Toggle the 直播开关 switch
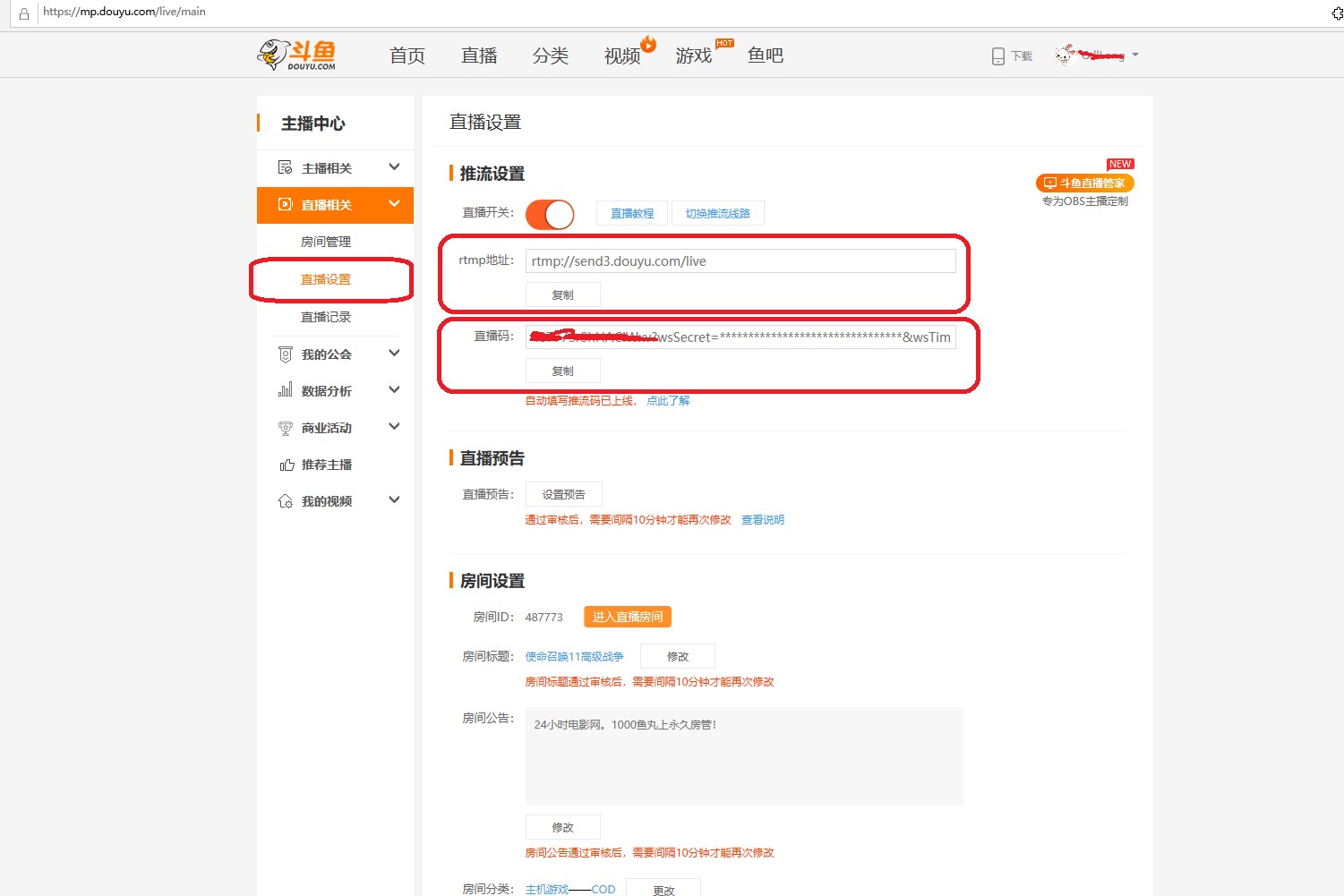1344x896 pixels. [549, 214]
